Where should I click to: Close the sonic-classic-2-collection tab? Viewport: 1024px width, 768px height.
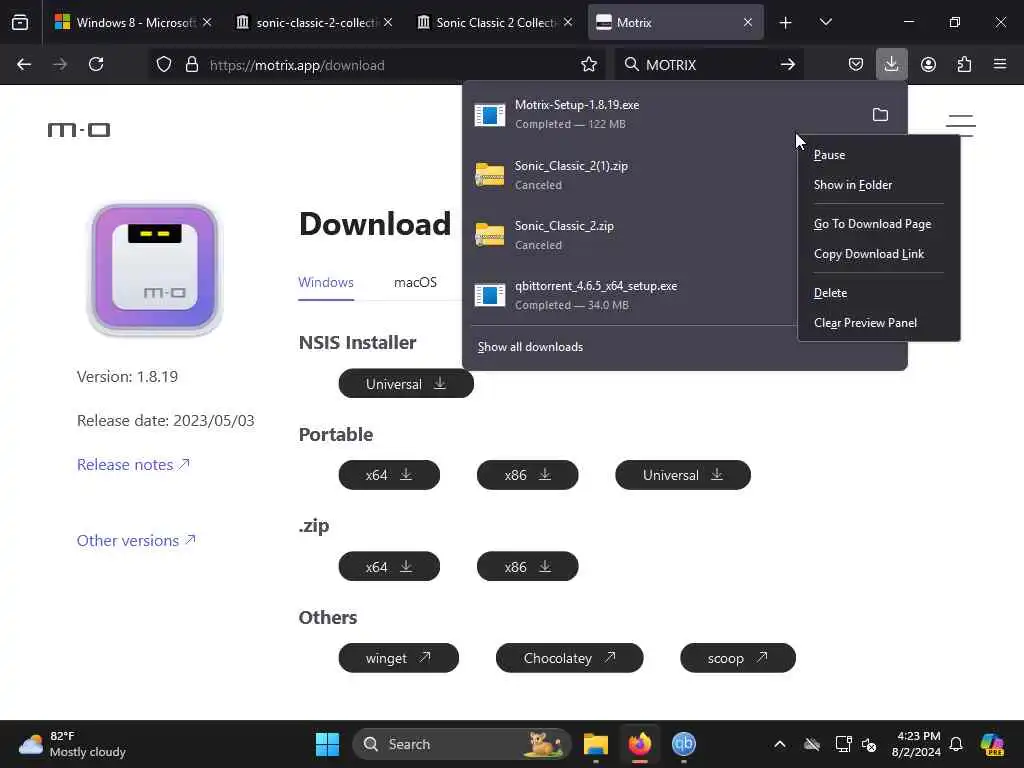[388, 23]
